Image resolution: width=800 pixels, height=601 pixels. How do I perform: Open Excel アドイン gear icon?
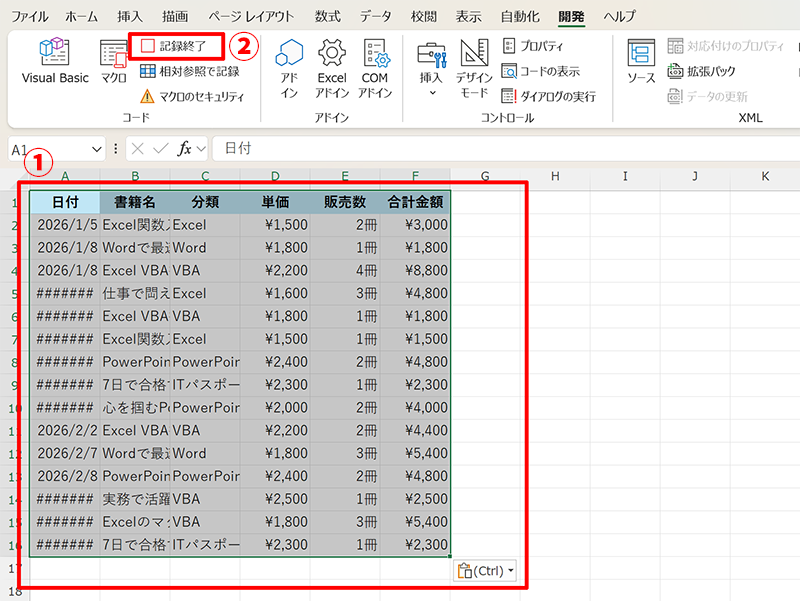tap(332, 66)
